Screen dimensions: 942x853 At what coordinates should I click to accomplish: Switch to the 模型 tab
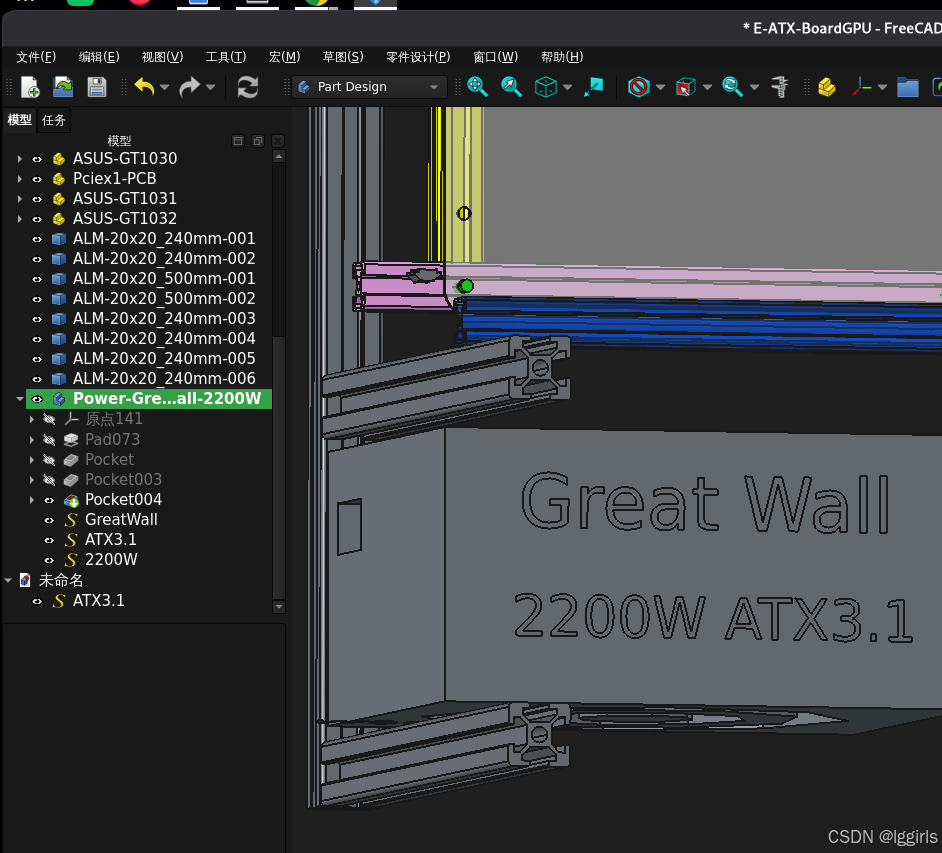19,120
